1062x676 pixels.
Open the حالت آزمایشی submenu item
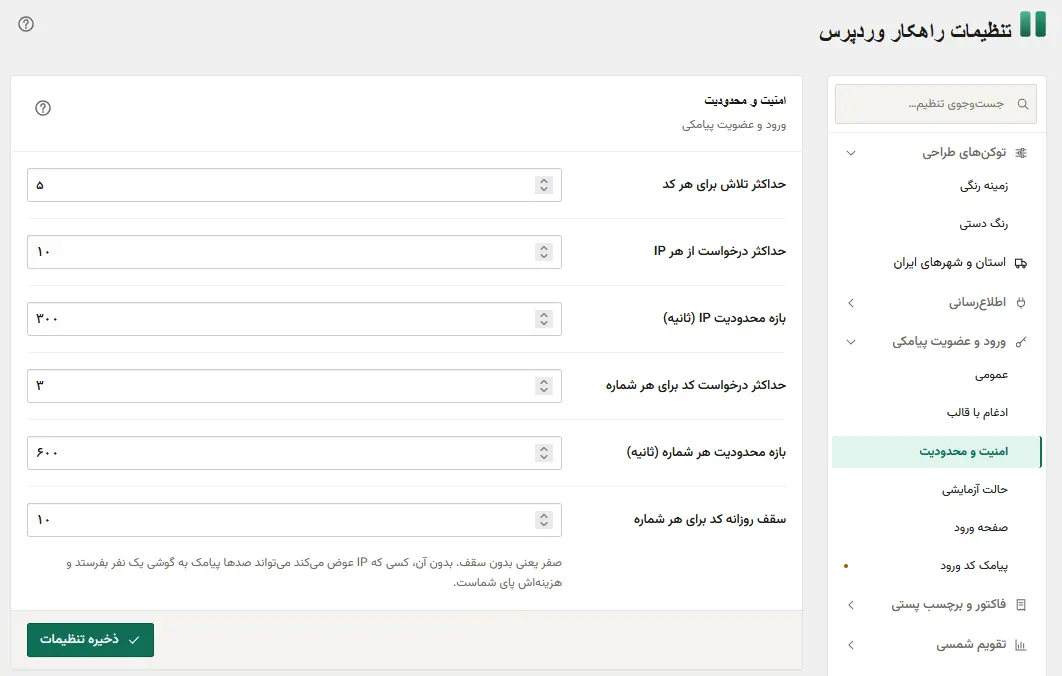[x=975, y=489]
